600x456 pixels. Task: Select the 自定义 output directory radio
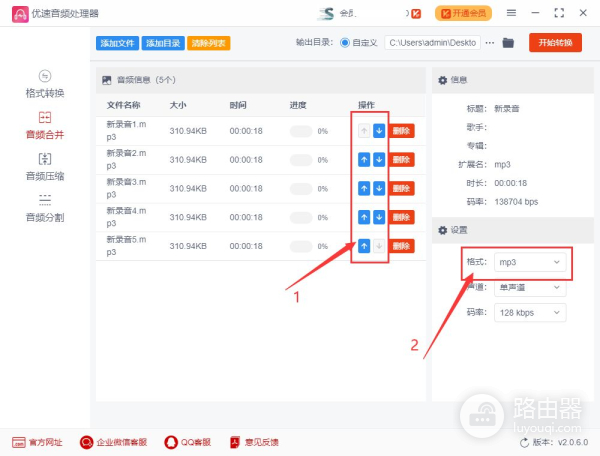(345, 43)
